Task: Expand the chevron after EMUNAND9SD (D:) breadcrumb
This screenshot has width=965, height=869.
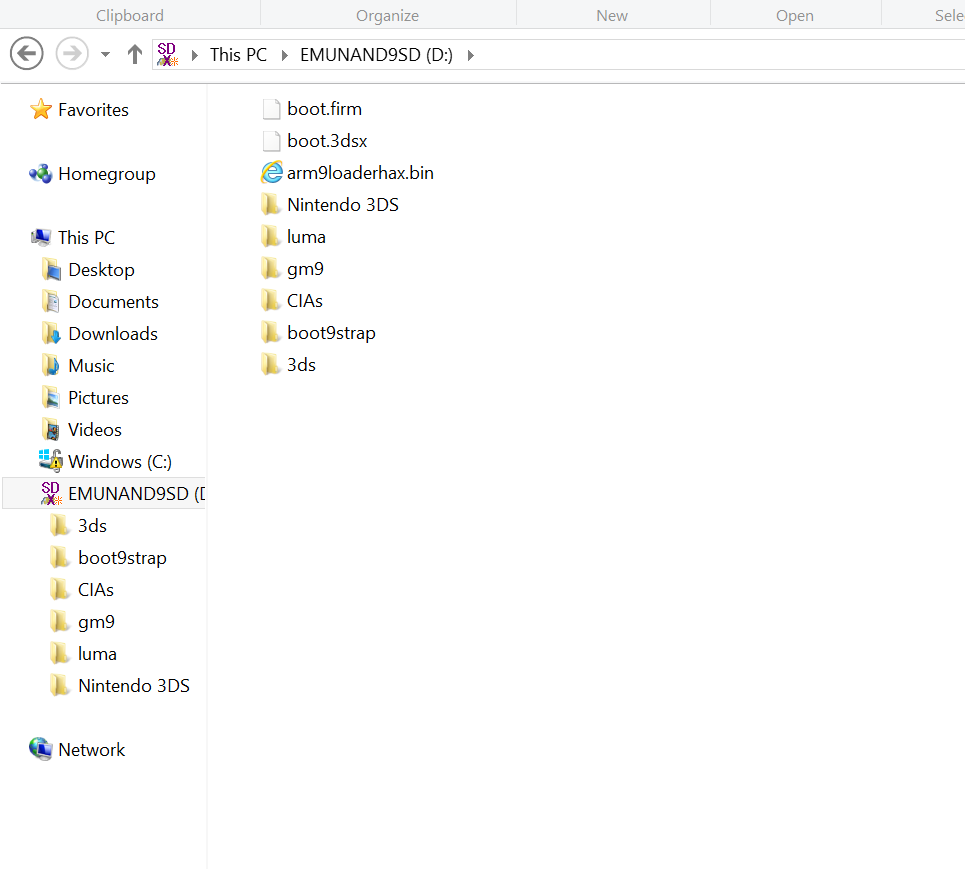Action: tap(471, 55)
